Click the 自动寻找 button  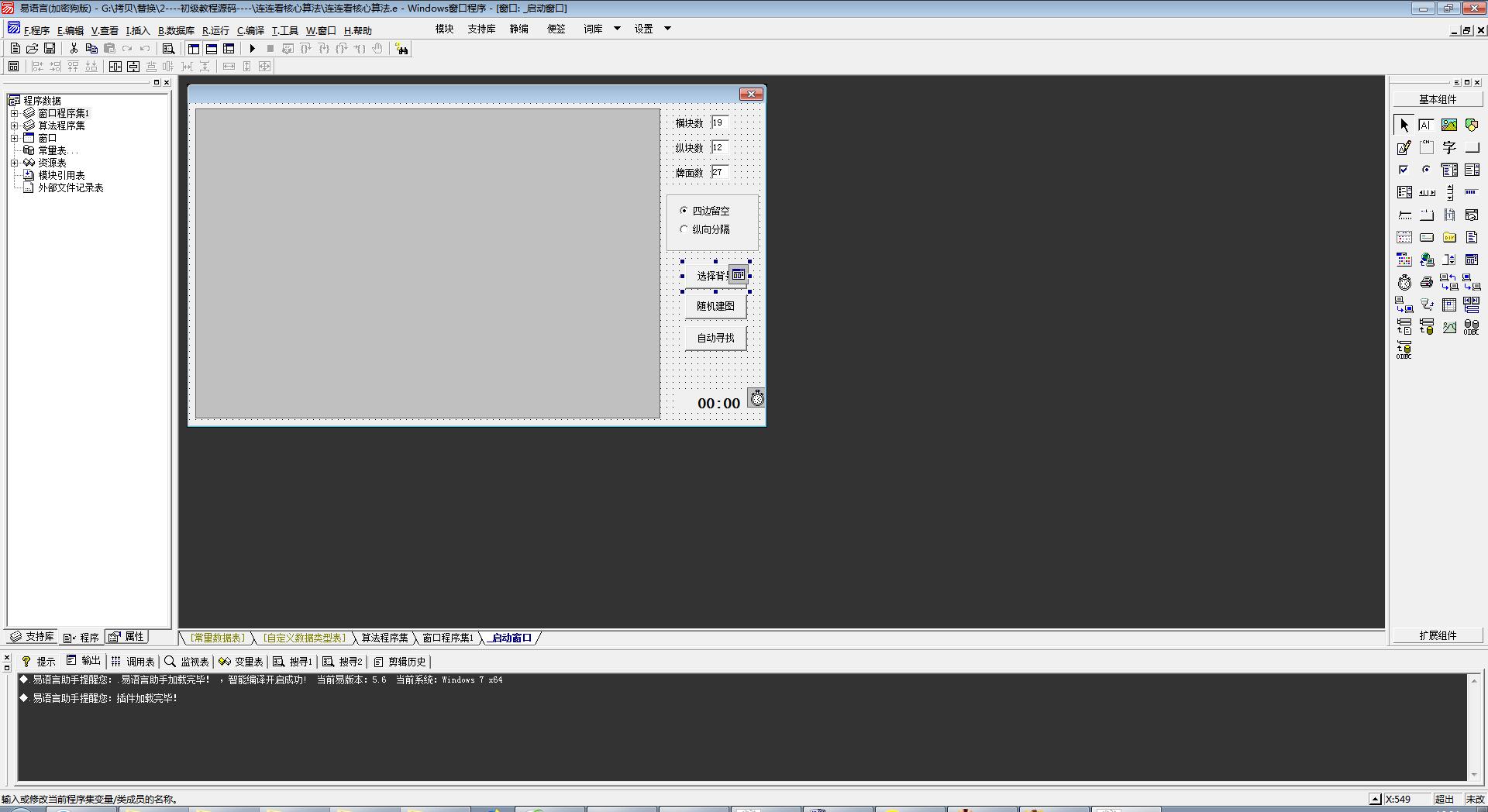click(x=715, y=338)
